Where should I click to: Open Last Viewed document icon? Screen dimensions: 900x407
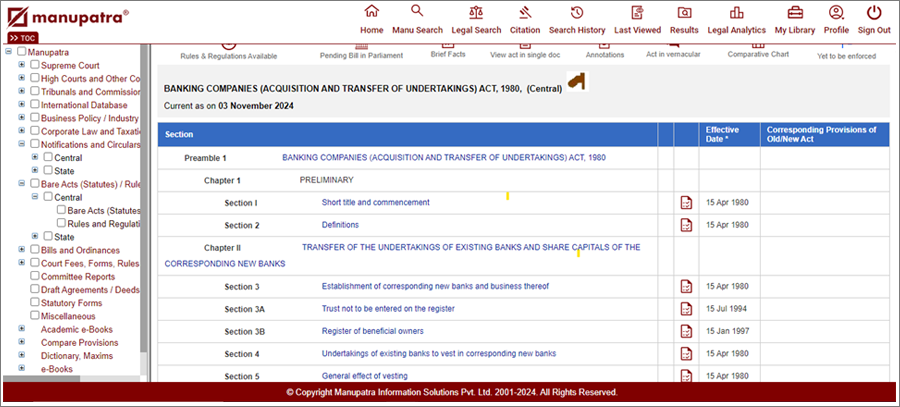(637, 12)
